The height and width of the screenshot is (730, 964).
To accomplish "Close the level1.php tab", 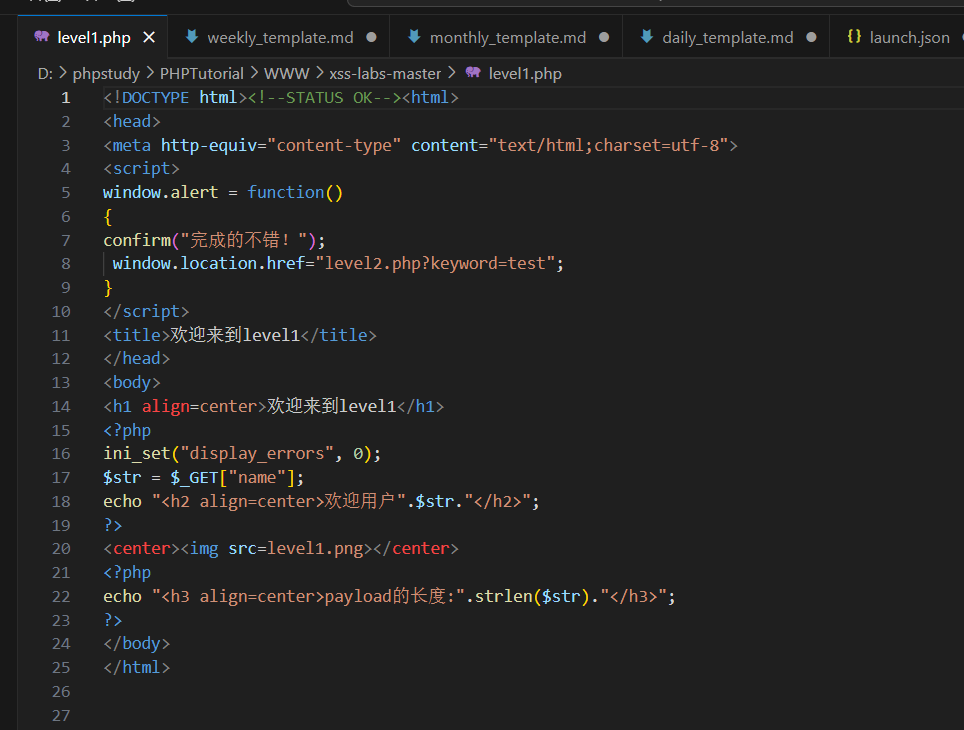I will tap(149, 38).
